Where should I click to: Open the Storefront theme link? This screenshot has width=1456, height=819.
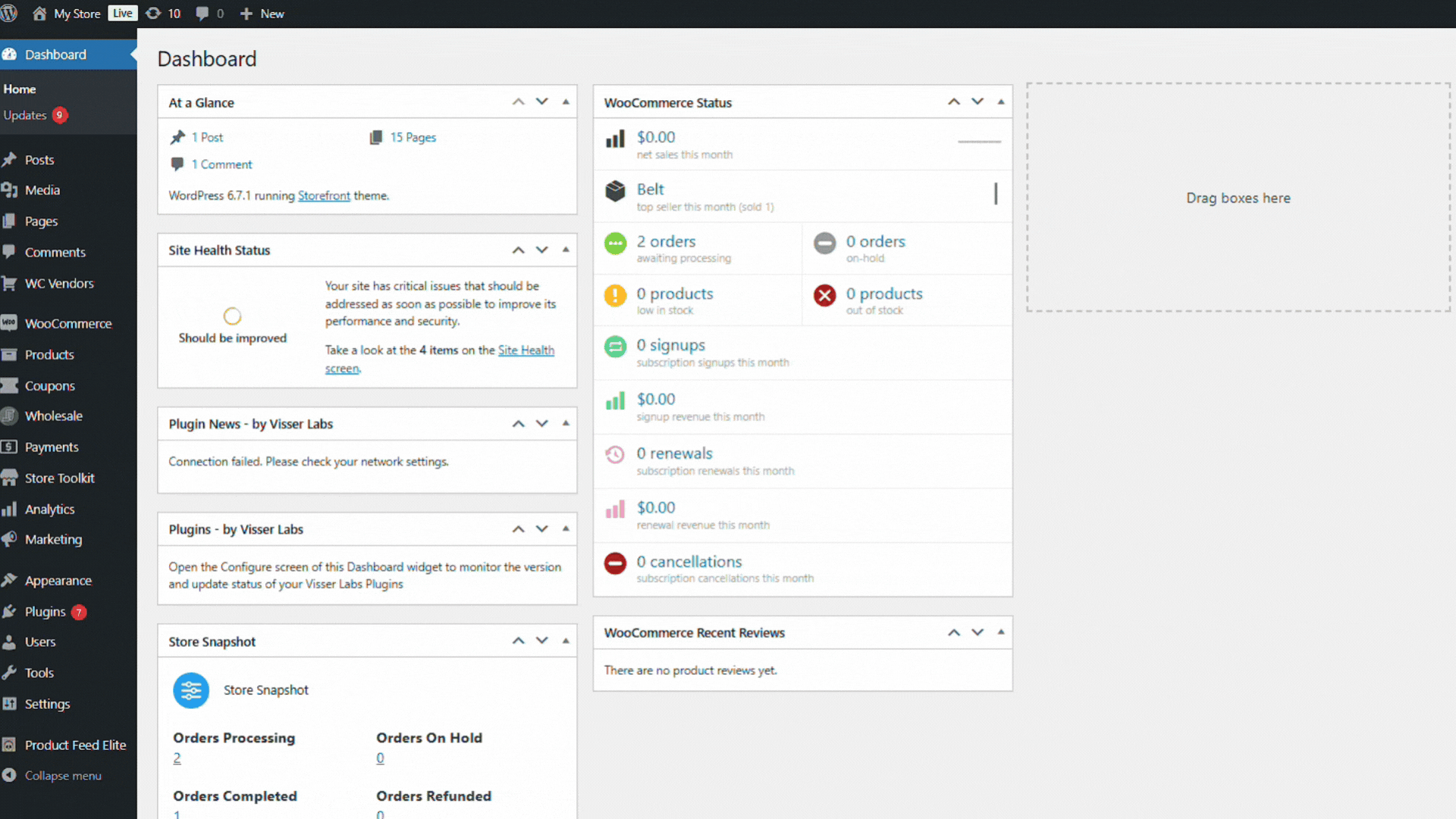[324, 196]
